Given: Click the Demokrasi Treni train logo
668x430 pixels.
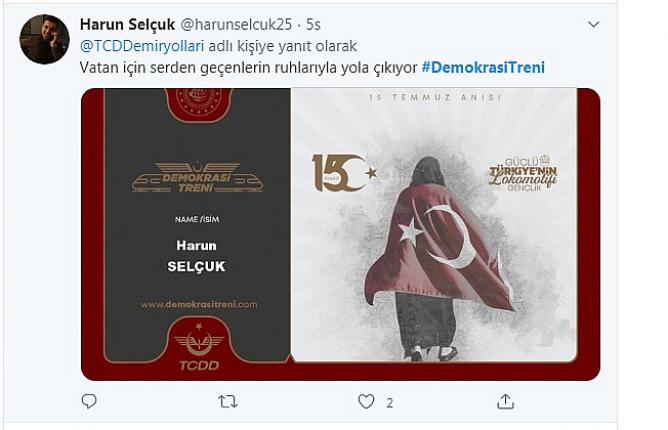Looking at the screenshot, I should tap(197, 178).
